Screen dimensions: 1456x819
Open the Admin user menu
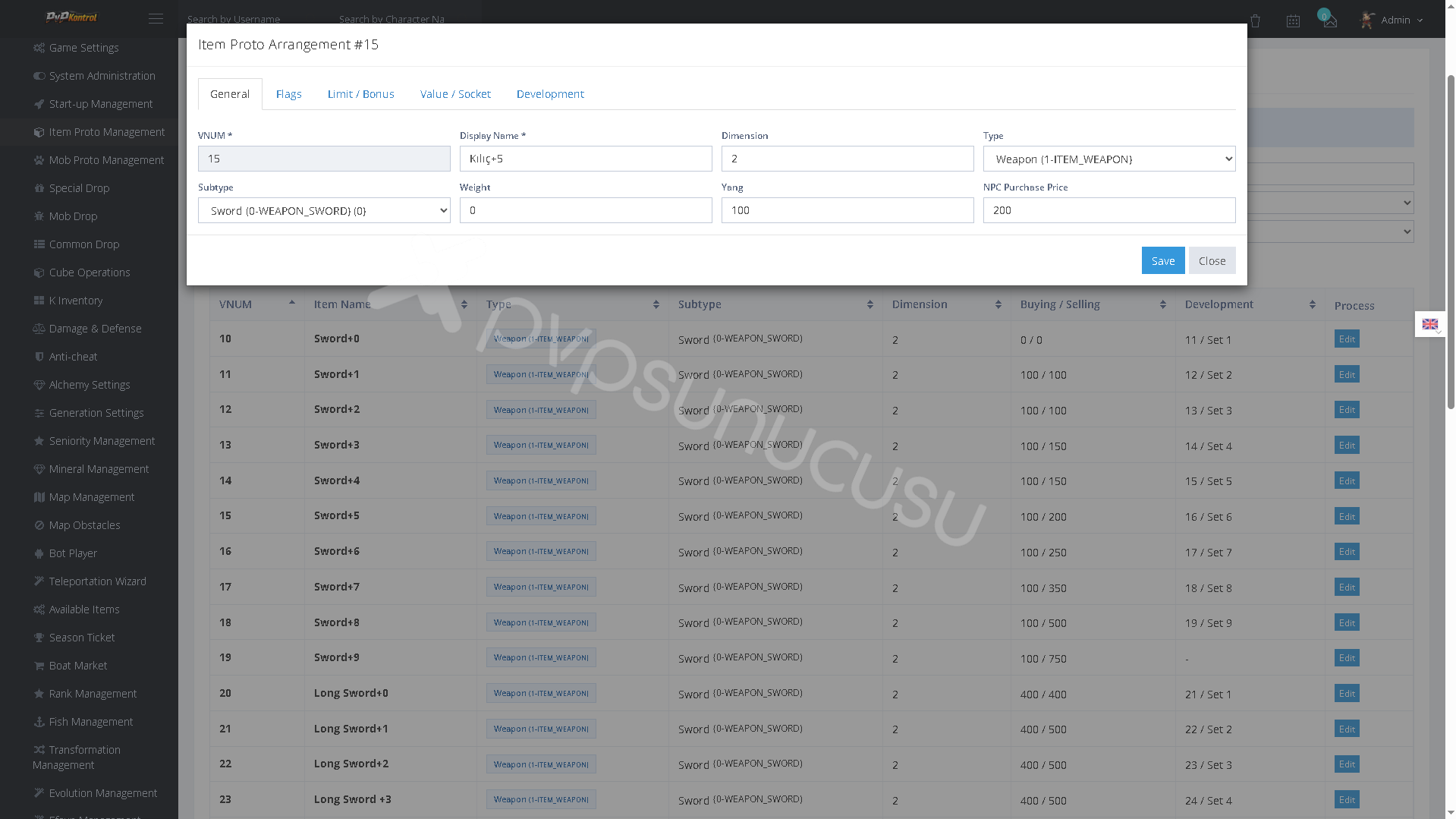pyautogui.click(x=1392, y=20)
